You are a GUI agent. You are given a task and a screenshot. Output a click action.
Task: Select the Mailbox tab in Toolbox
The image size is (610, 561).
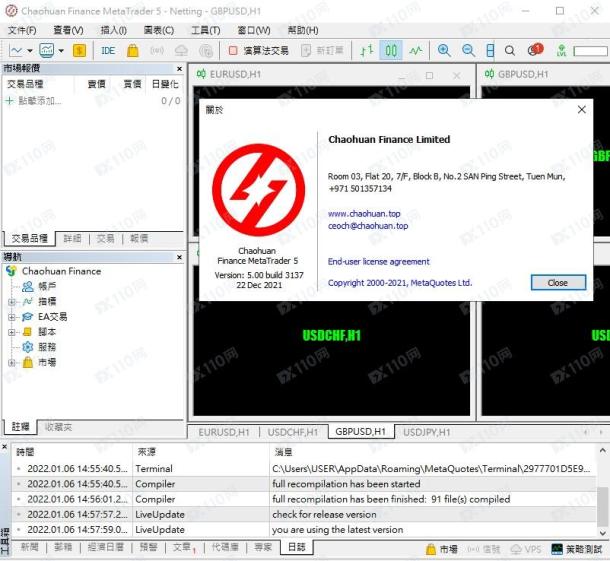tap(63, 548)
